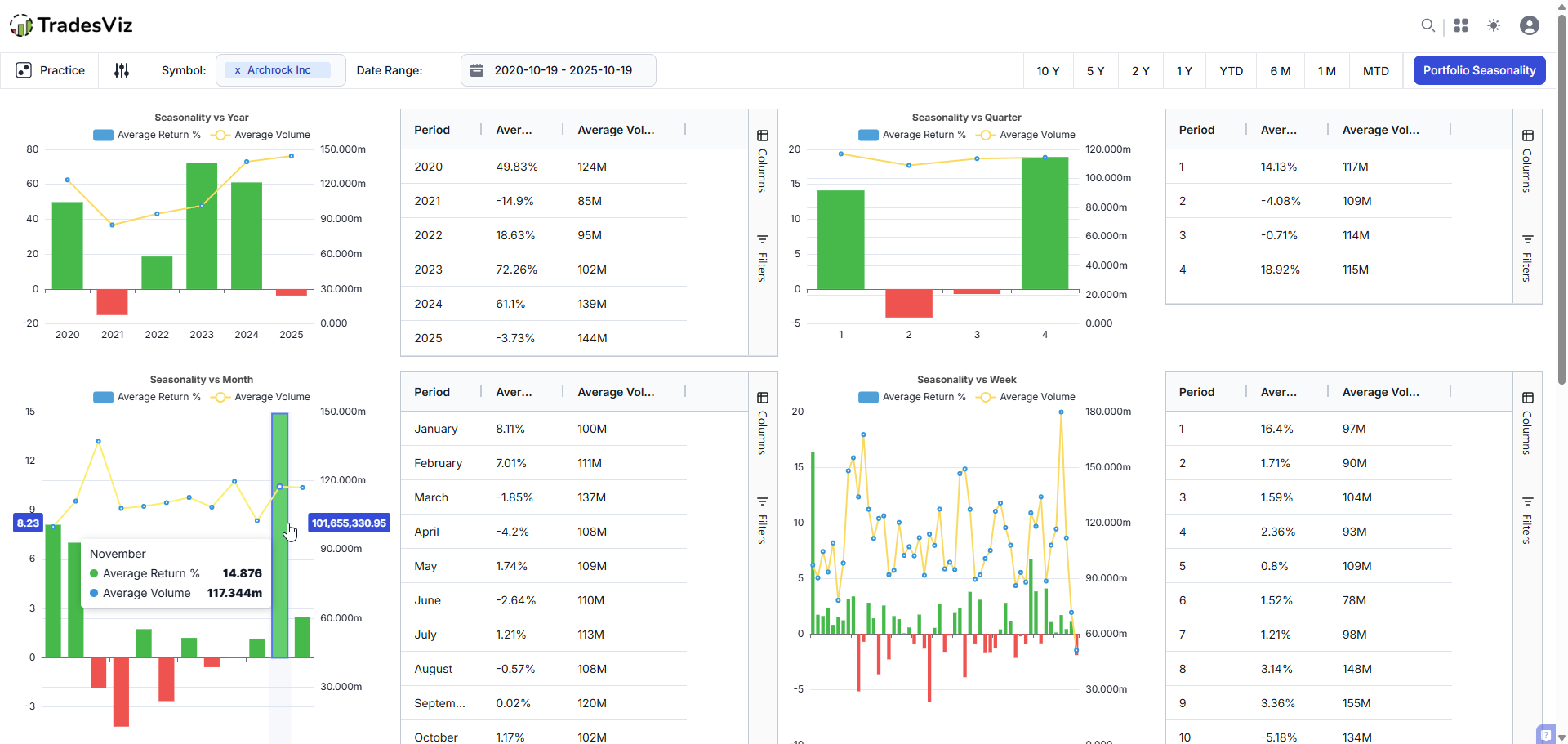Toggle Average Return % legend in Month chart

(147, 397)
